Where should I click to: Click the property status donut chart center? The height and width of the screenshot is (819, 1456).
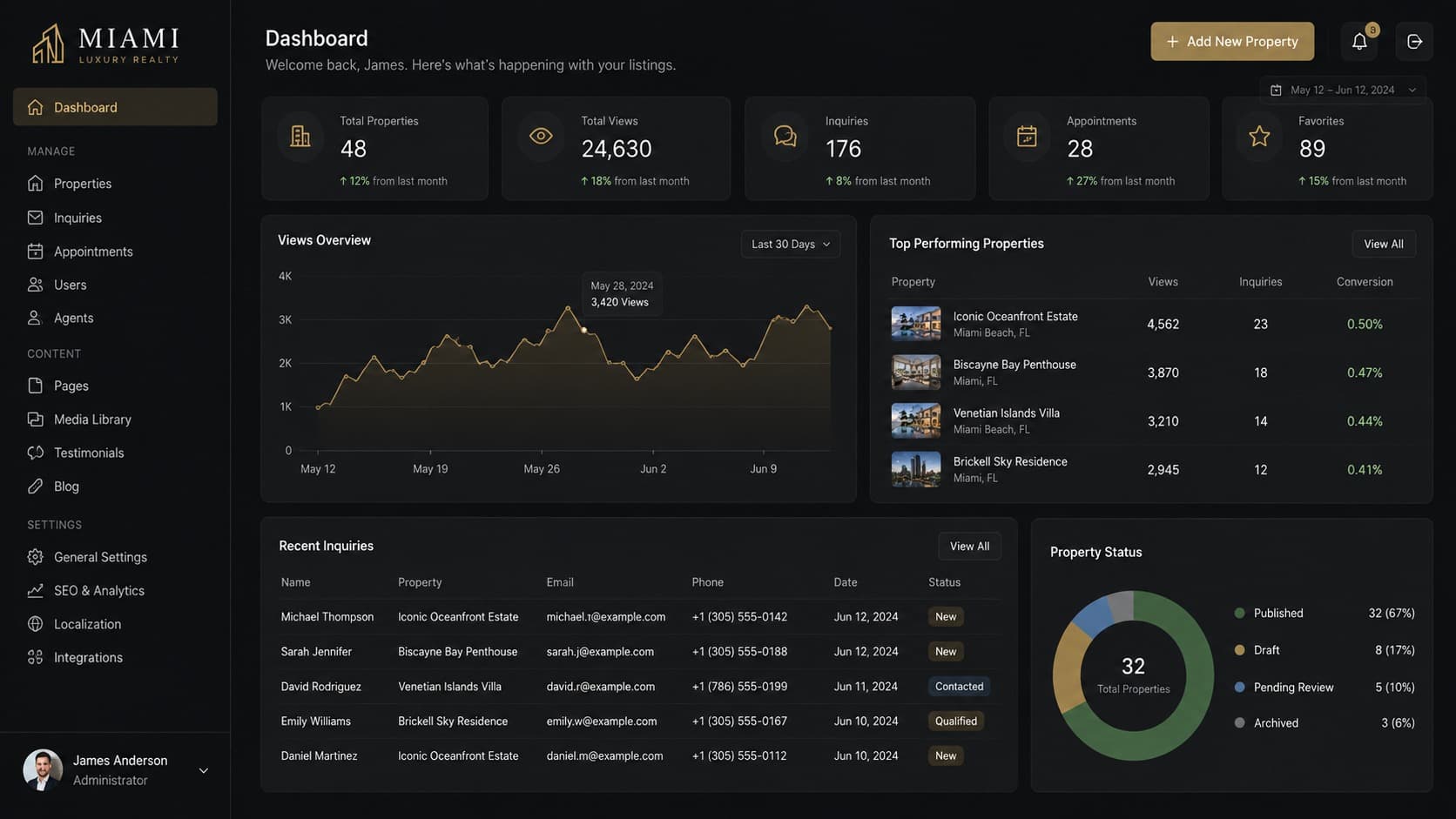(1133, 675)
